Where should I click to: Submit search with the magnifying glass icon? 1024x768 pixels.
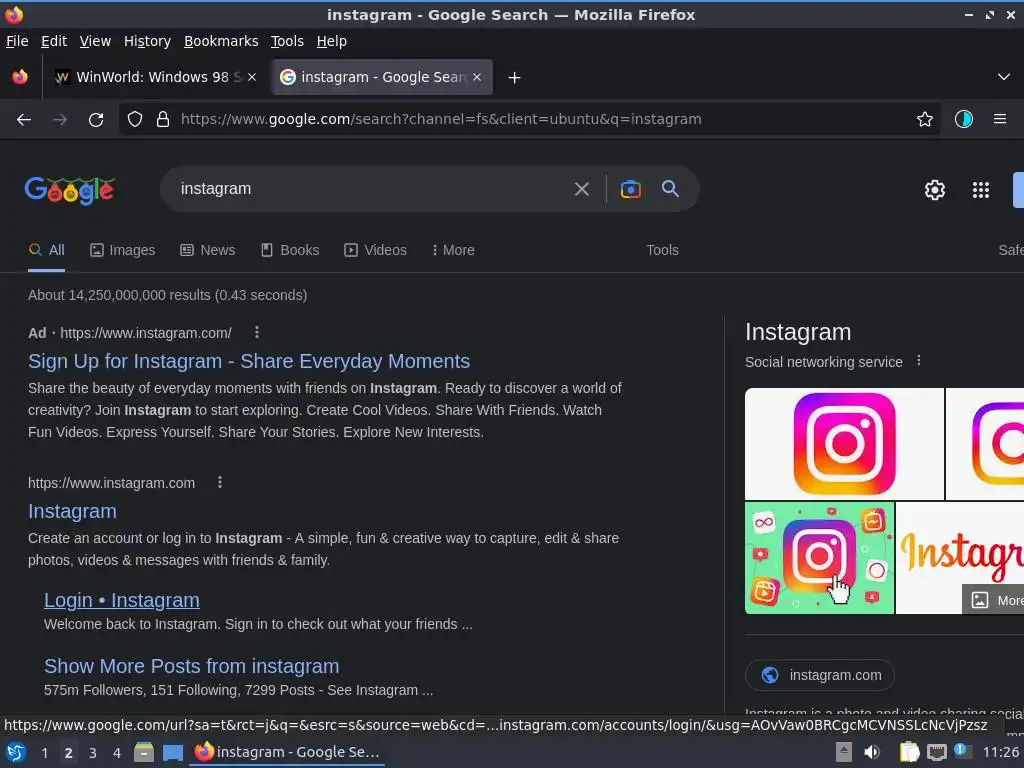coord(670,189)
